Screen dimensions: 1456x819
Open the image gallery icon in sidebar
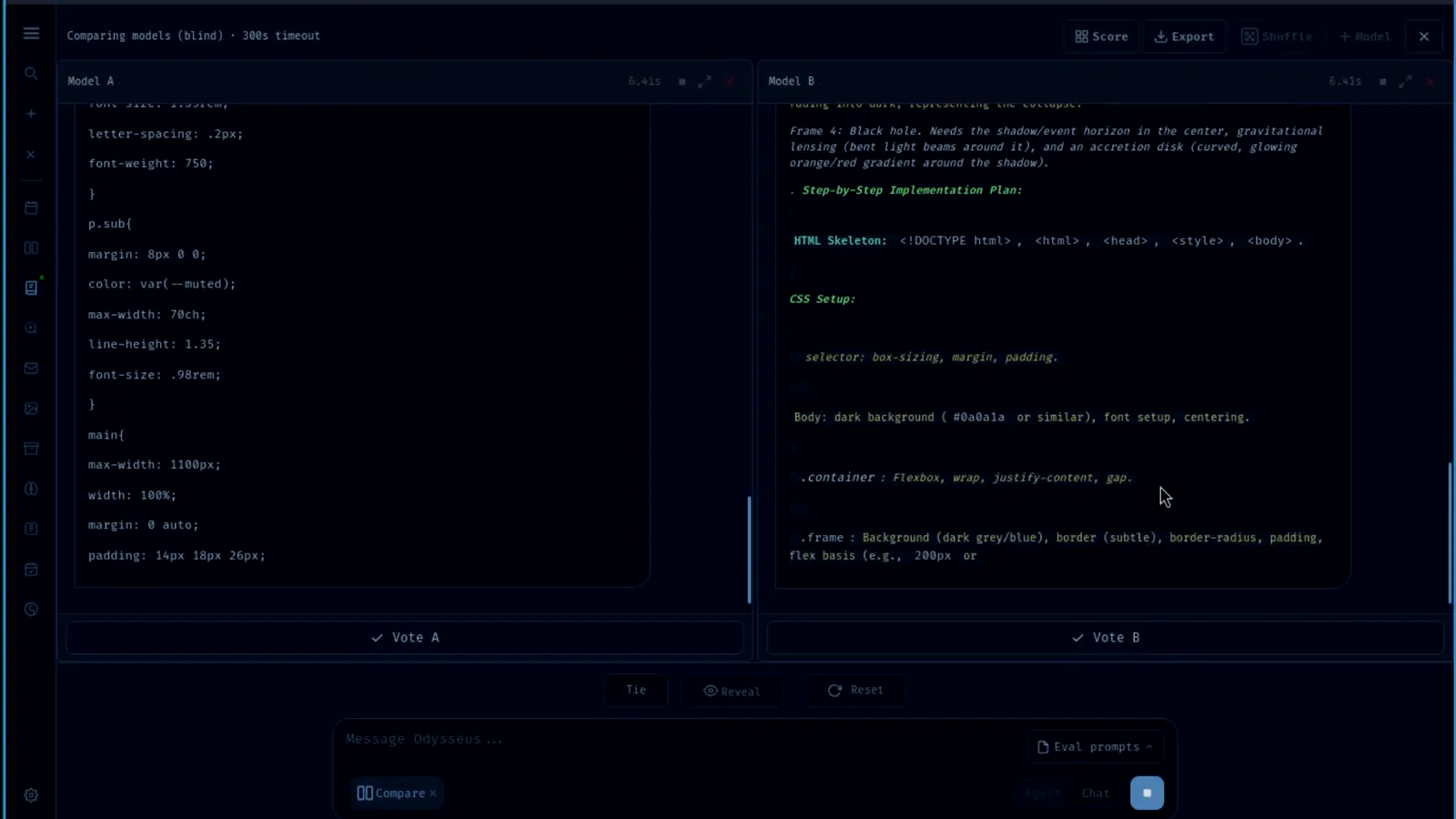click(31, 409)
